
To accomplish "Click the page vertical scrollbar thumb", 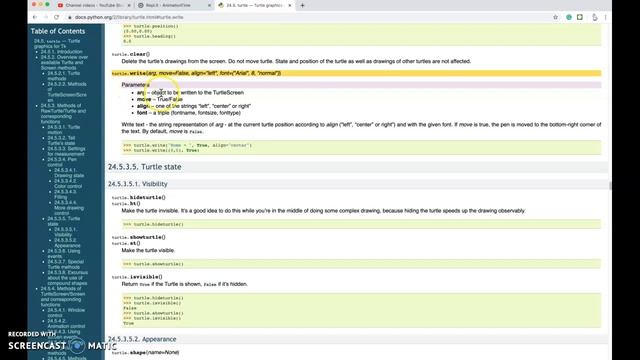I will (610, 186).
